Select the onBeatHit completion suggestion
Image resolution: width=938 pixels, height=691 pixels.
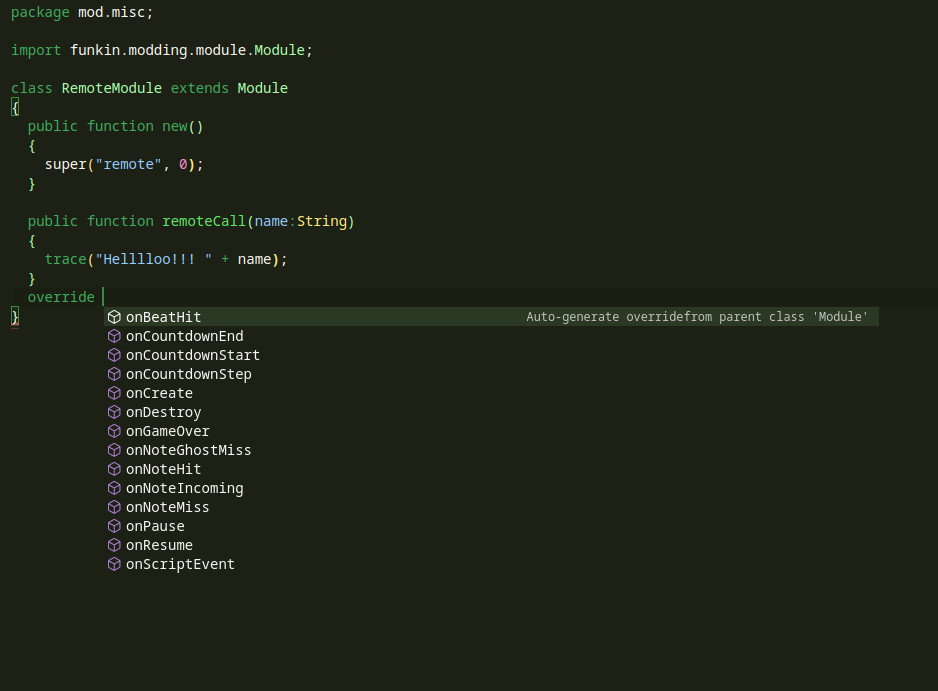point(163,317)
